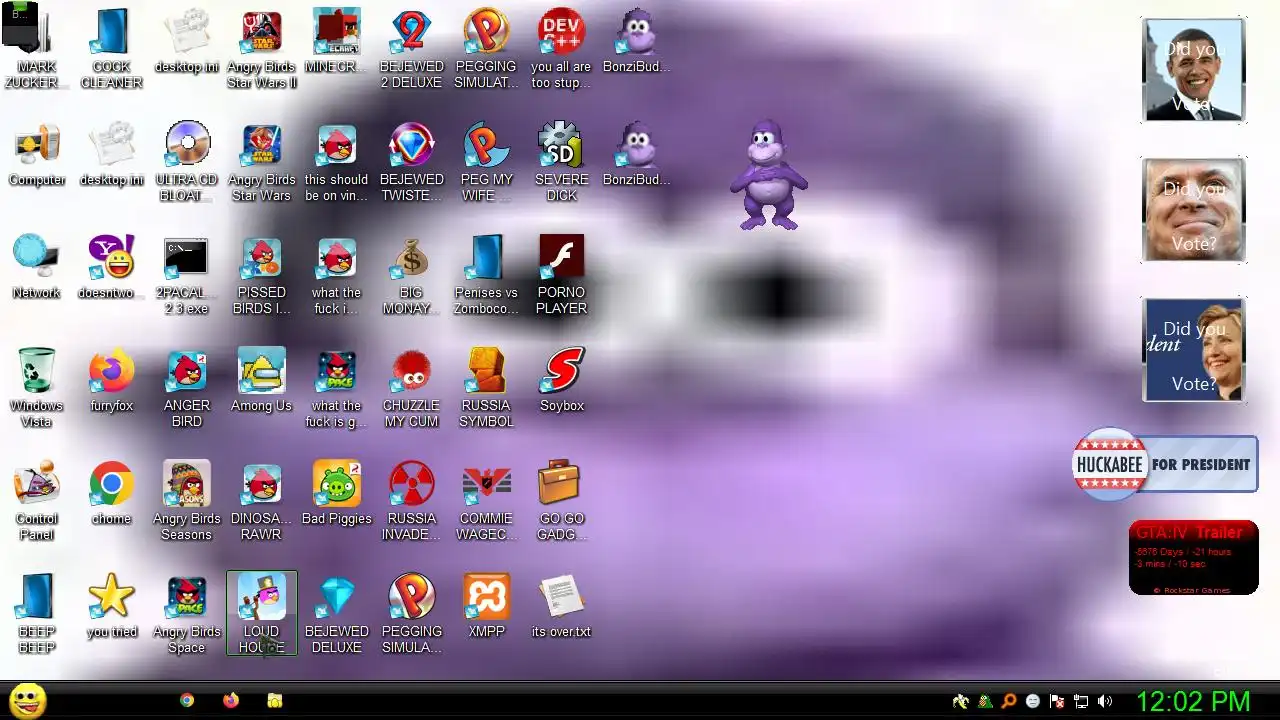Open the ULTRA CD BLOAT disc icon
Viewport: 1280px width, 720px height.
[187, 163]
